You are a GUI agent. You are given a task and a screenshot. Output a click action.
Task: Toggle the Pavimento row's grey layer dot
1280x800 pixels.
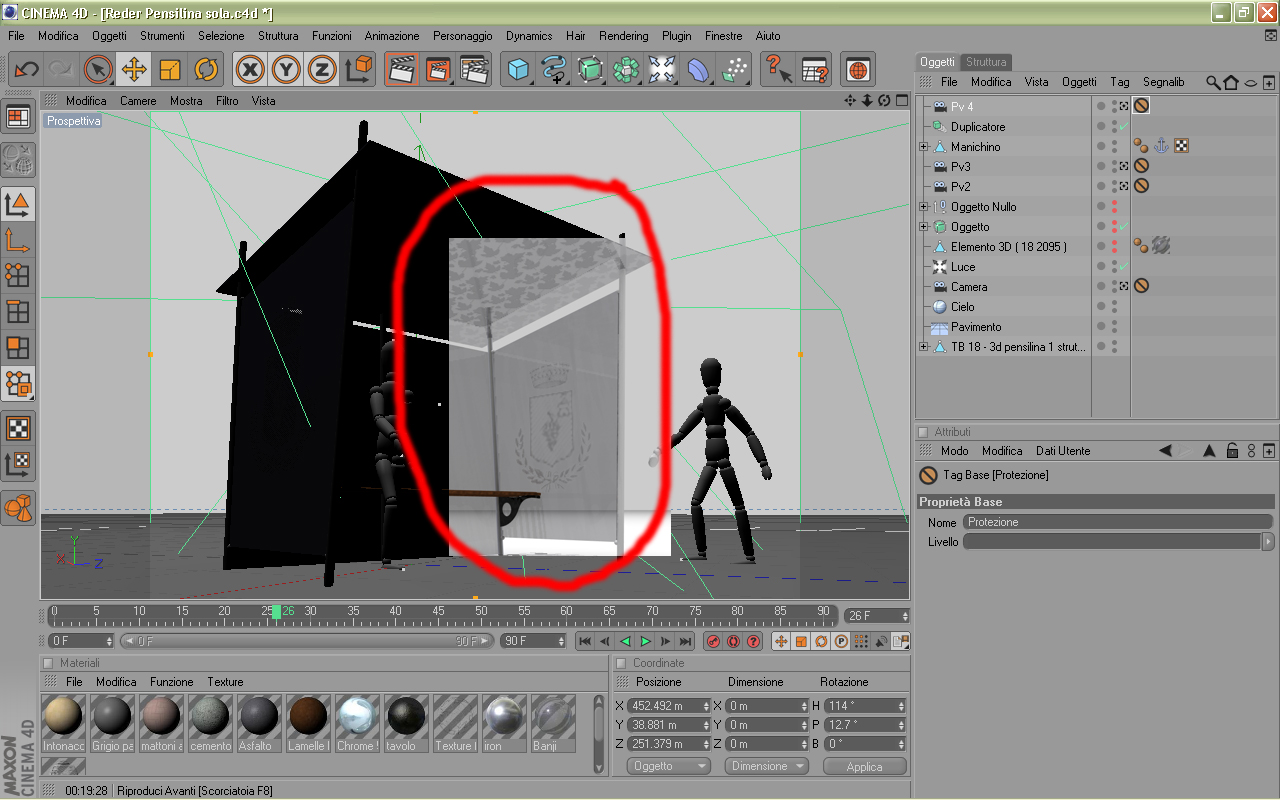pyautogui.click(x=1101, y=327)
